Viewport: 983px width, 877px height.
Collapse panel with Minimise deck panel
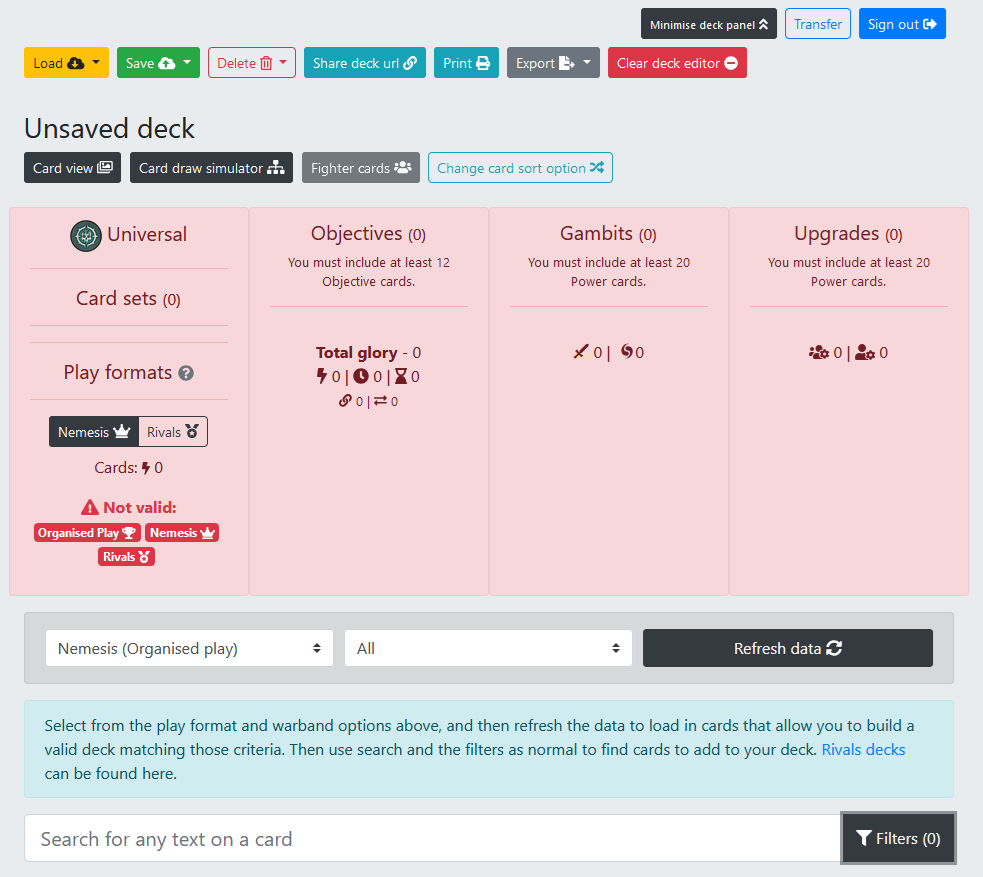tap(708, 24)
